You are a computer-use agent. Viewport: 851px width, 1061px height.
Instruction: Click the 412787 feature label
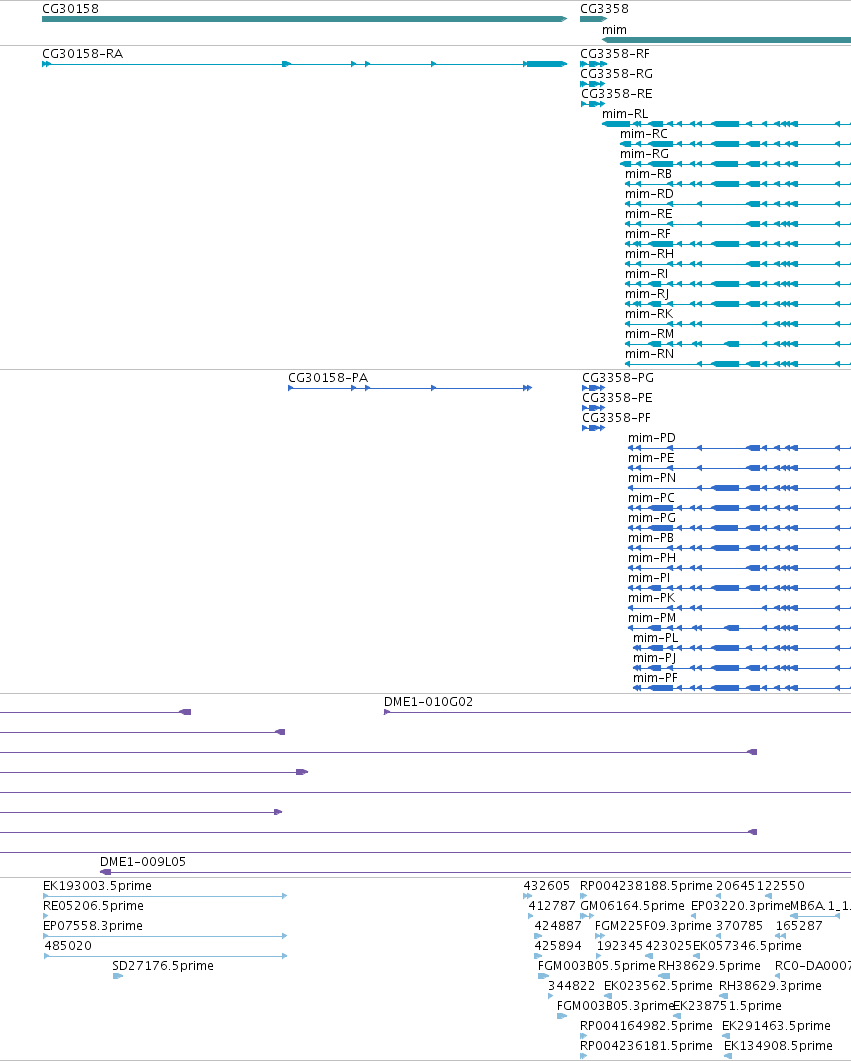pyautogui.click(x=552, y=906)
